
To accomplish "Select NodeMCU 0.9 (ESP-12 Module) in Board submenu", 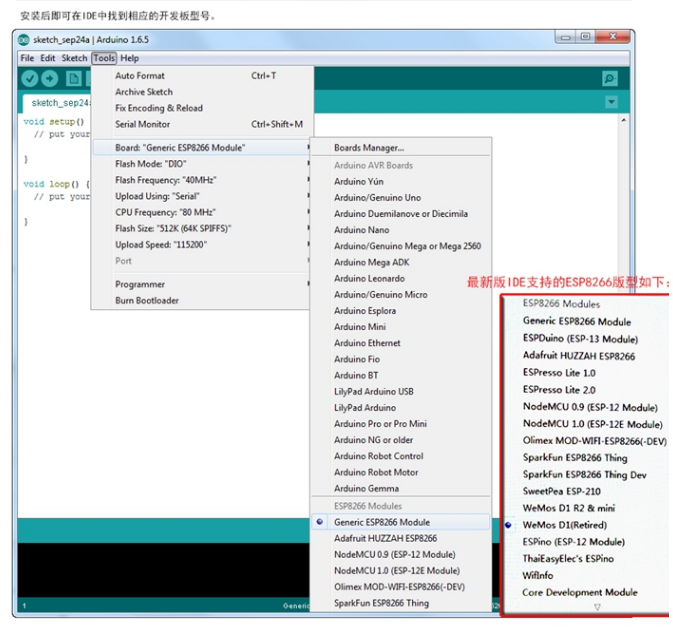I will click(x=400, y=554).
